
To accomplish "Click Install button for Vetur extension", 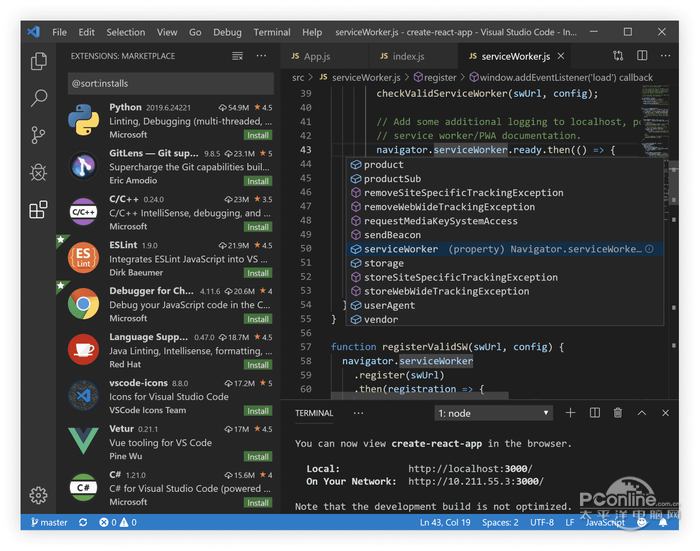I will coord(258,457).
